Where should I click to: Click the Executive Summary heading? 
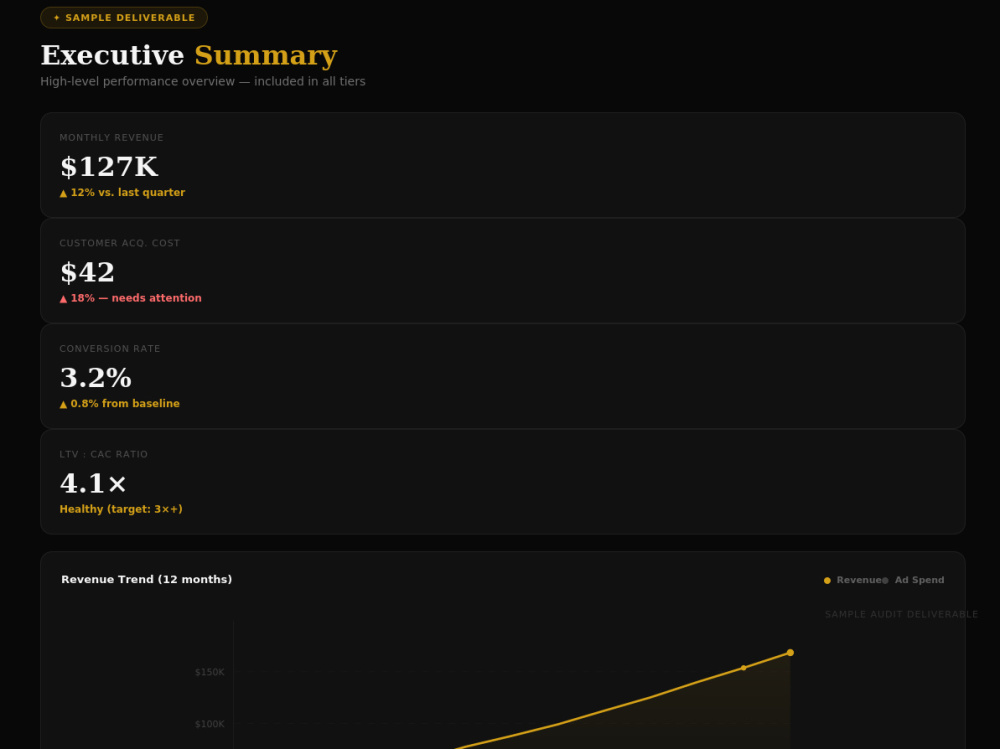click(x=189, y=56)
